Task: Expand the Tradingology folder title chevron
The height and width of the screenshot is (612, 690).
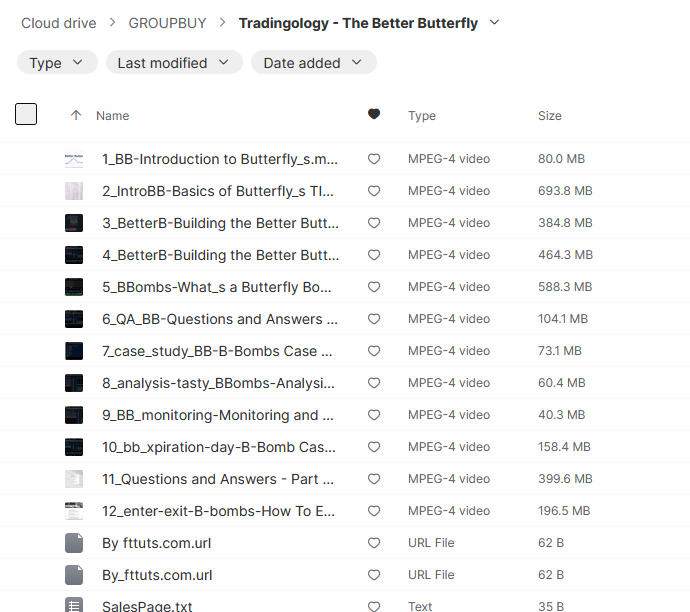Action: (495, 23)
